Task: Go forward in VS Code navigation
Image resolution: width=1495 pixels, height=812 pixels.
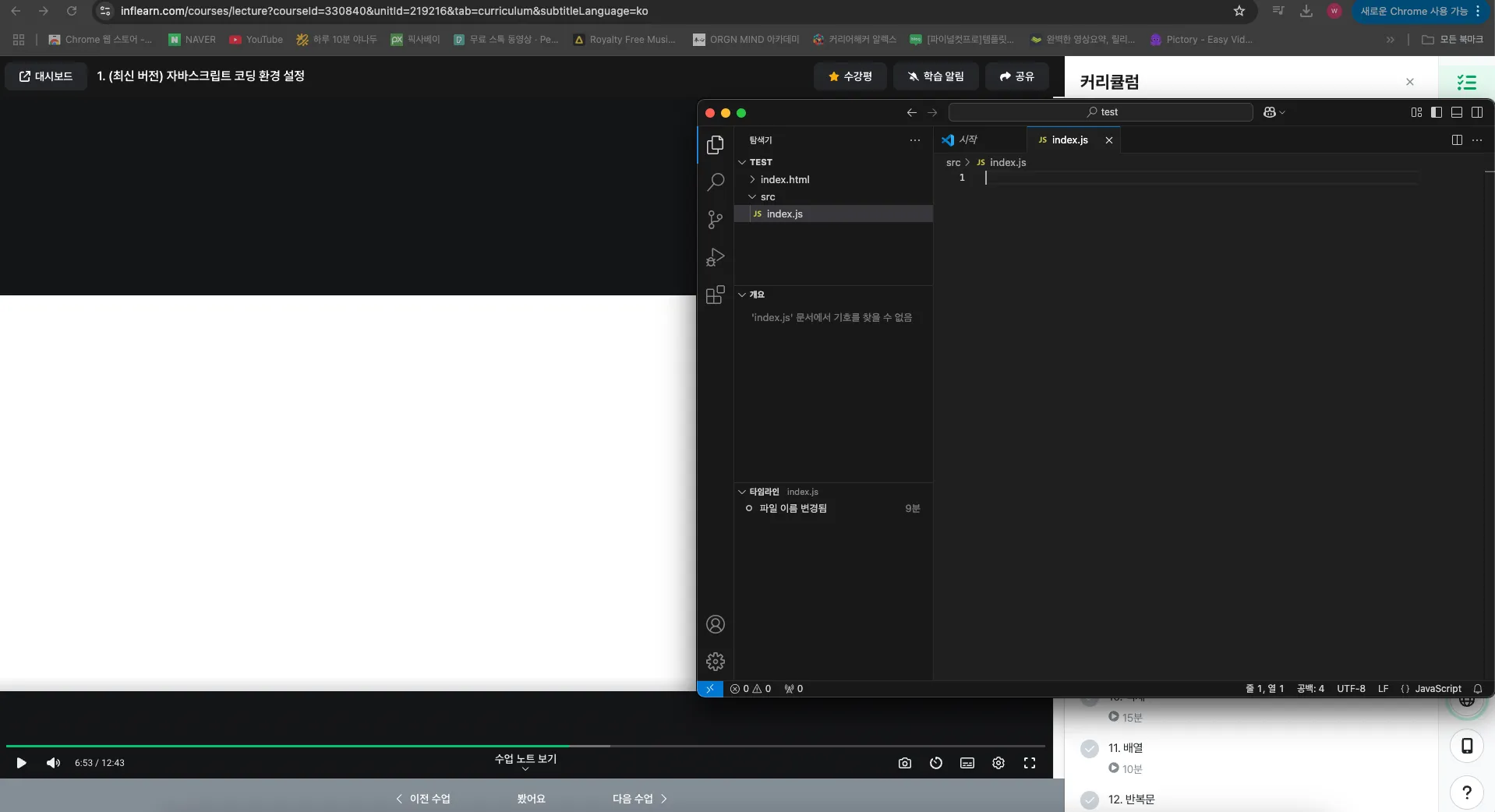Action: 932,112
